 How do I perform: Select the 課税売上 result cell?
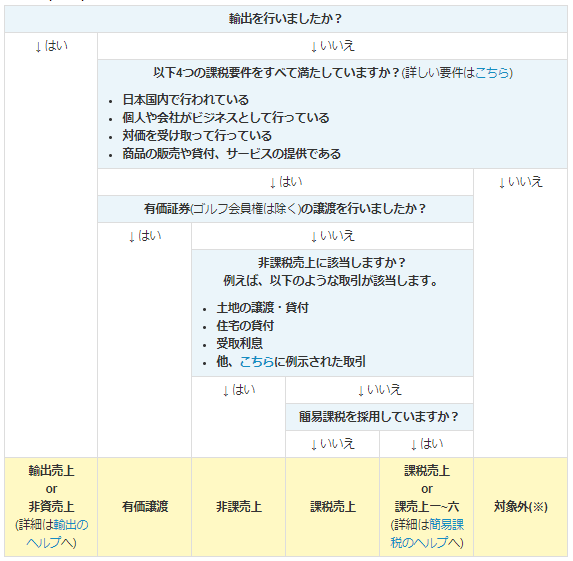click(x=333, y=507)
